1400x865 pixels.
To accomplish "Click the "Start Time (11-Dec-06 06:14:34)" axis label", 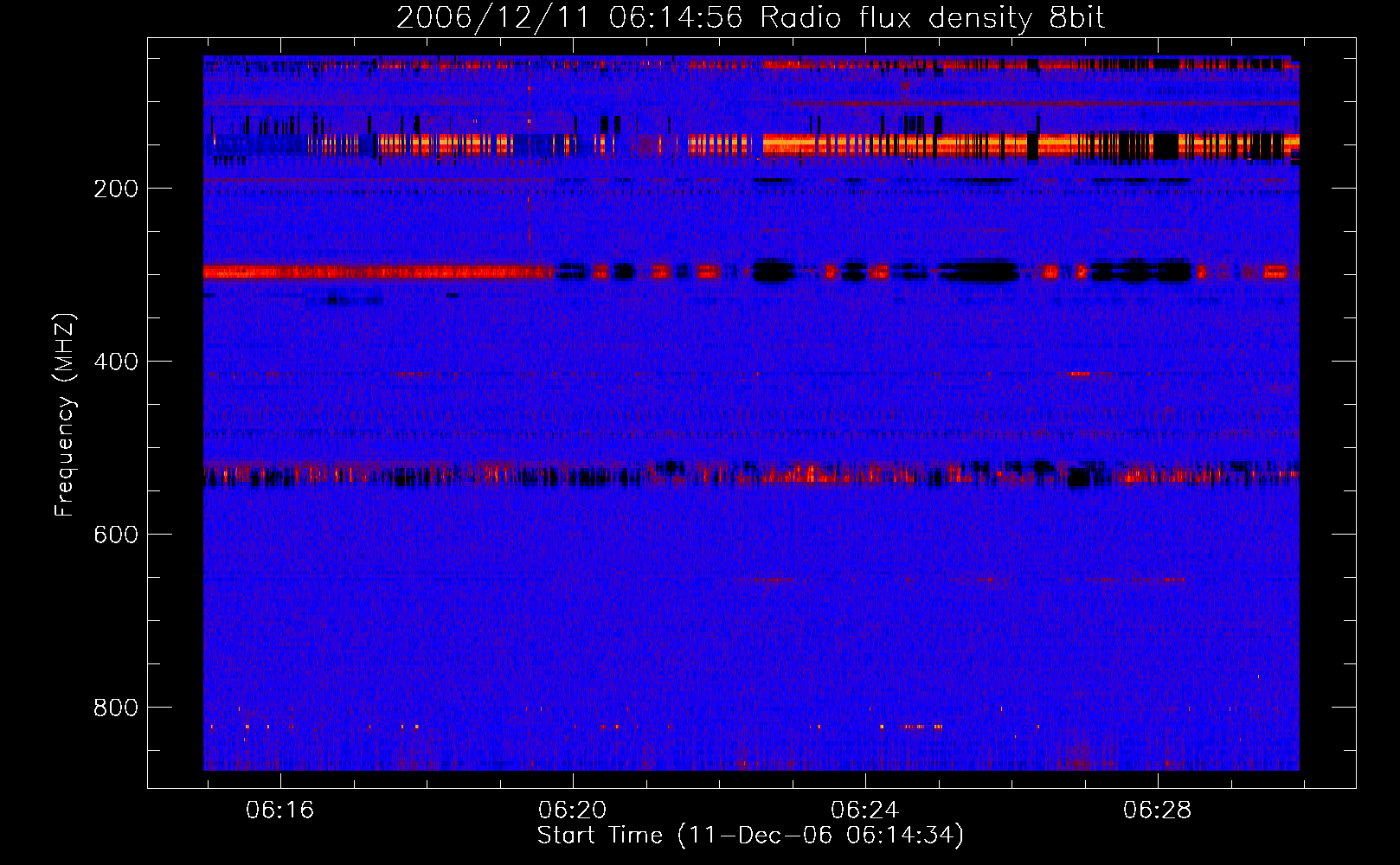I will [750, 836].
